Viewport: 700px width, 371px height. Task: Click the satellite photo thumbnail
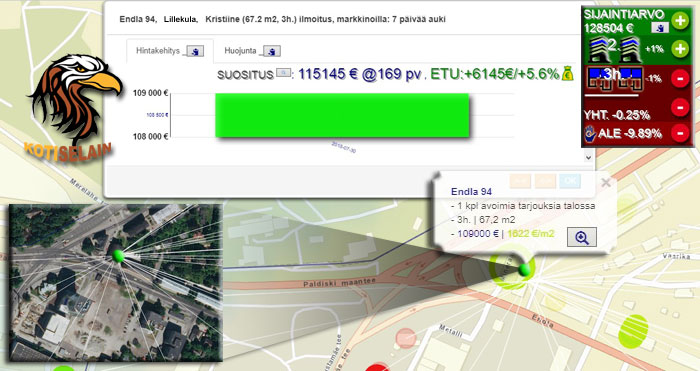coord(116,282)
